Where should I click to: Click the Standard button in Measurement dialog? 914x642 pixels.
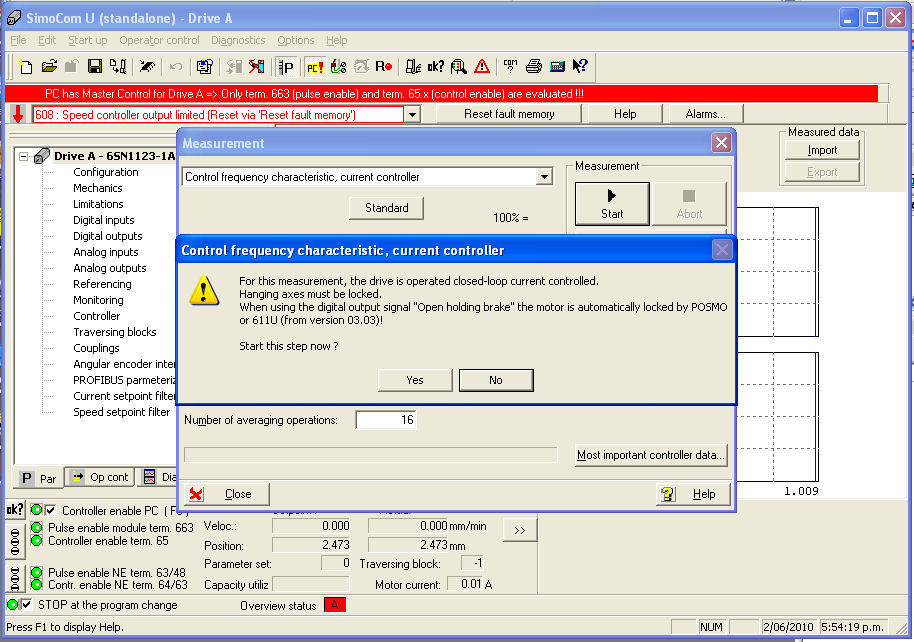(386, 208)
